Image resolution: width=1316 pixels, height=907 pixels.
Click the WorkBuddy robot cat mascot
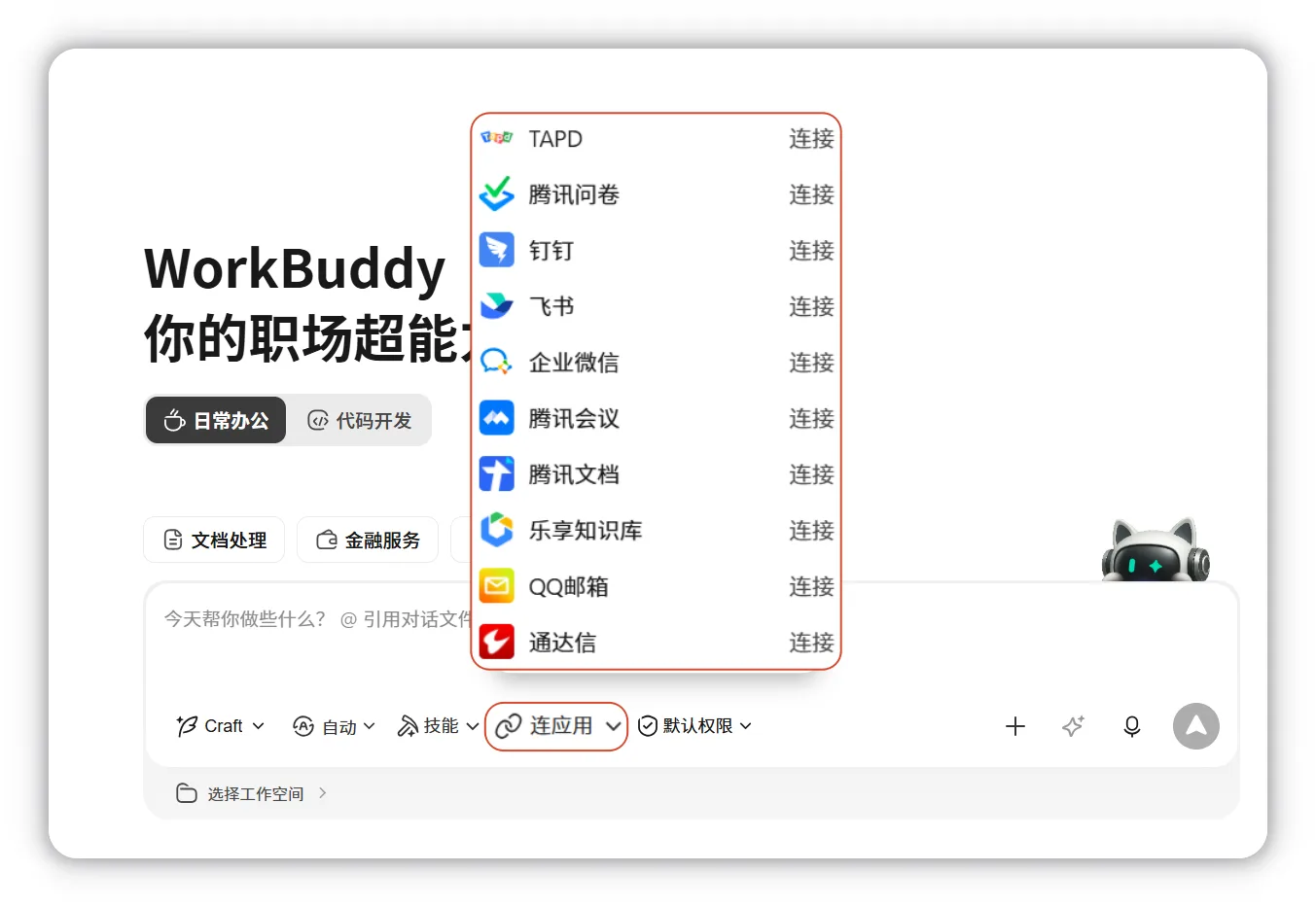tap(1156, 551)
